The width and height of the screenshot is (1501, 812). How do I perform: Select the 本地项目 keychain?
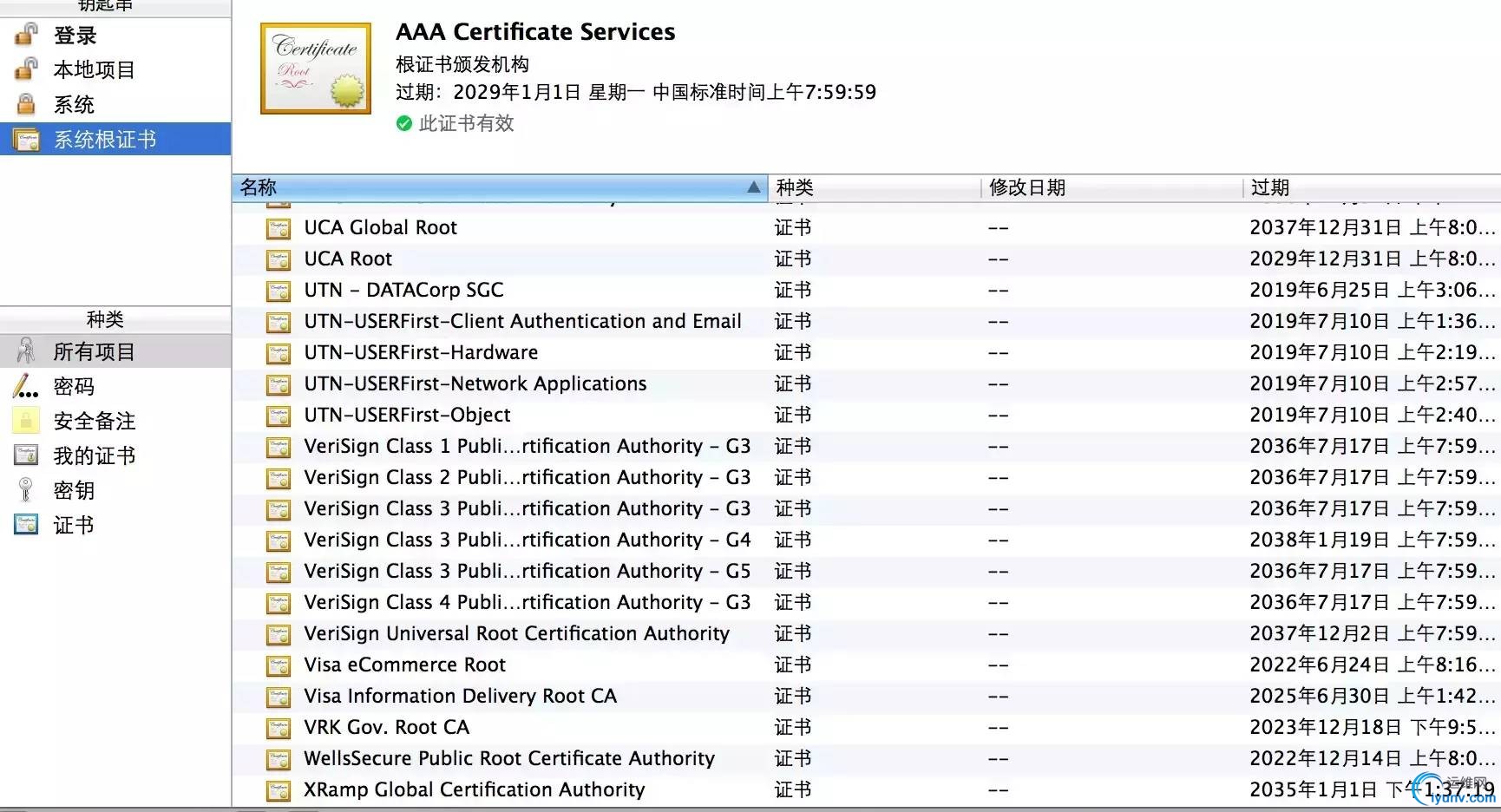[115, 69]
